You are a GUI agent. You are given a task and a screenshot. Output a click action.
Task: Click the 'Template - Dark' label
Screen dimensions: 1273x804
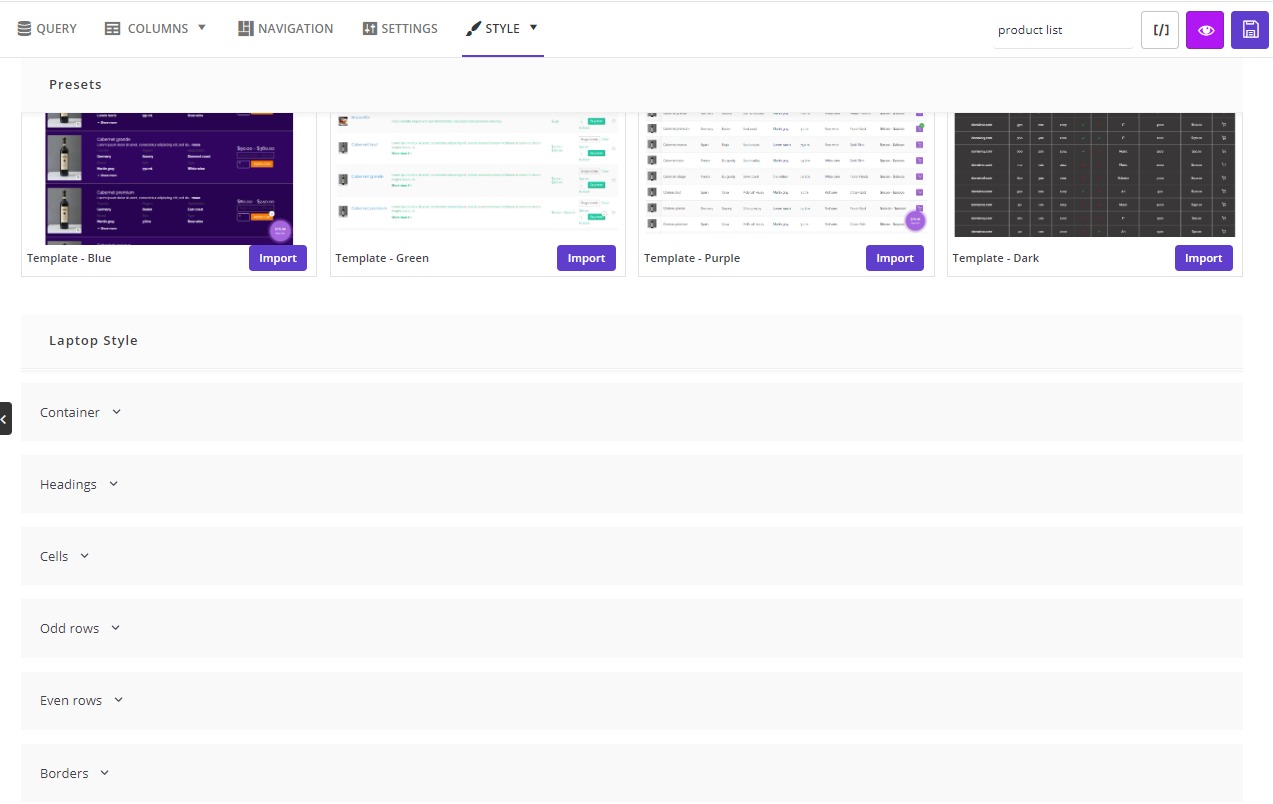click(996, 258)
